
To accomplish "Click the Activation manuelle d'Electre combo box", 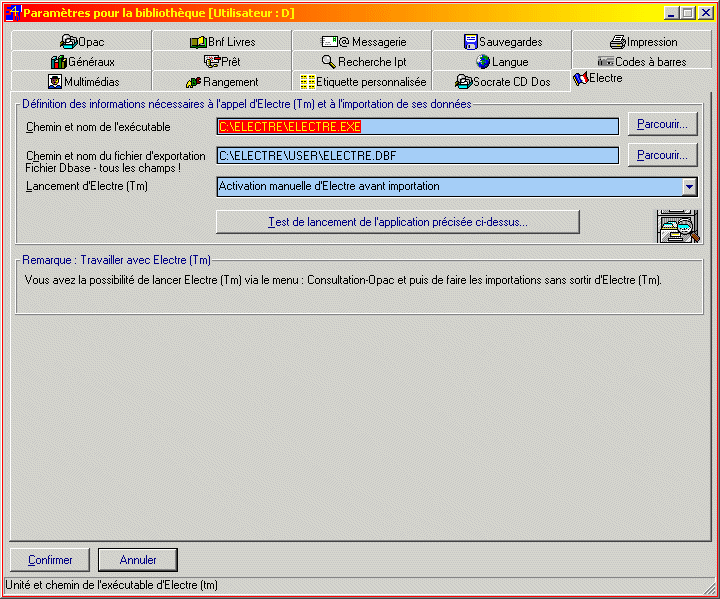I will [457, 187].
